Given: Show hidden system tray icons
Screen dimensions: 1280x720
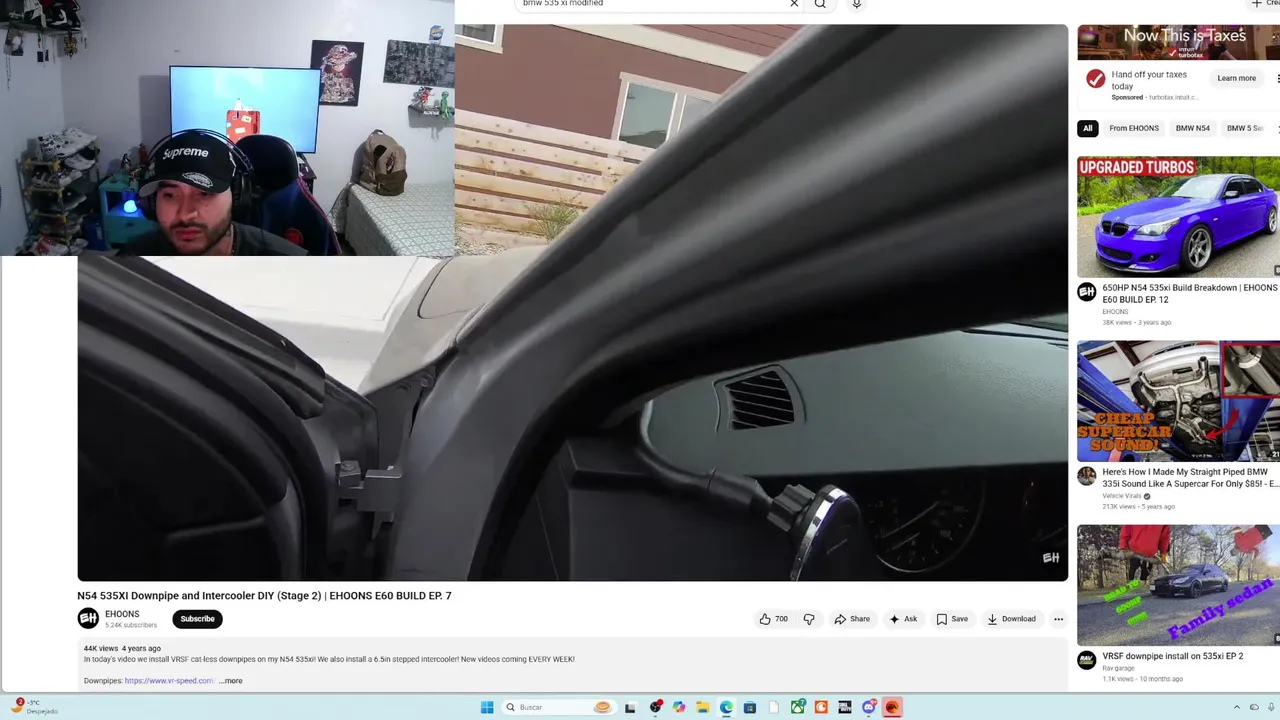Looking at the screenshot, I should pos(1236,707).
